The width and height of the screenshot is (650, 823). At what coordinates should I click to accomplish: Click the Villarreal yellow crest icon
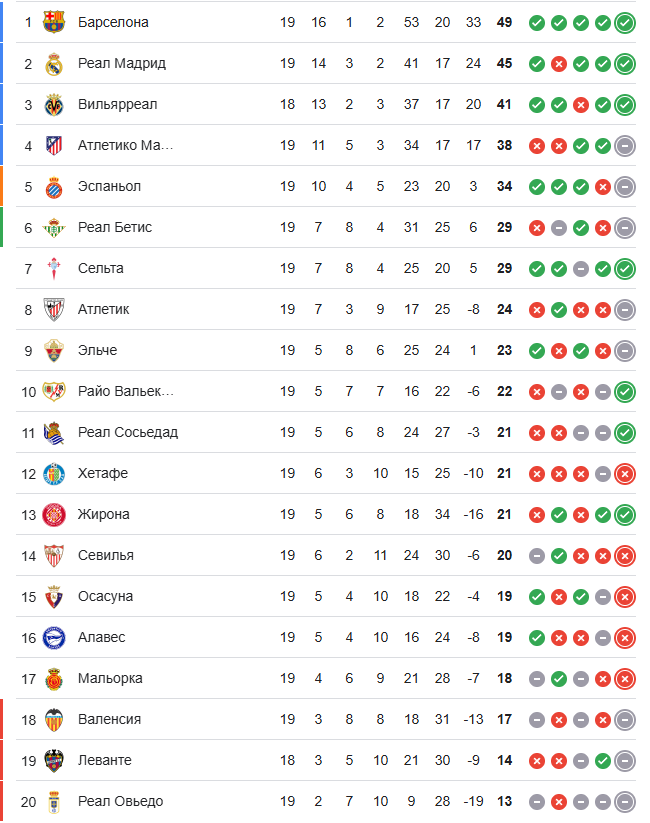tap(54, 104)
